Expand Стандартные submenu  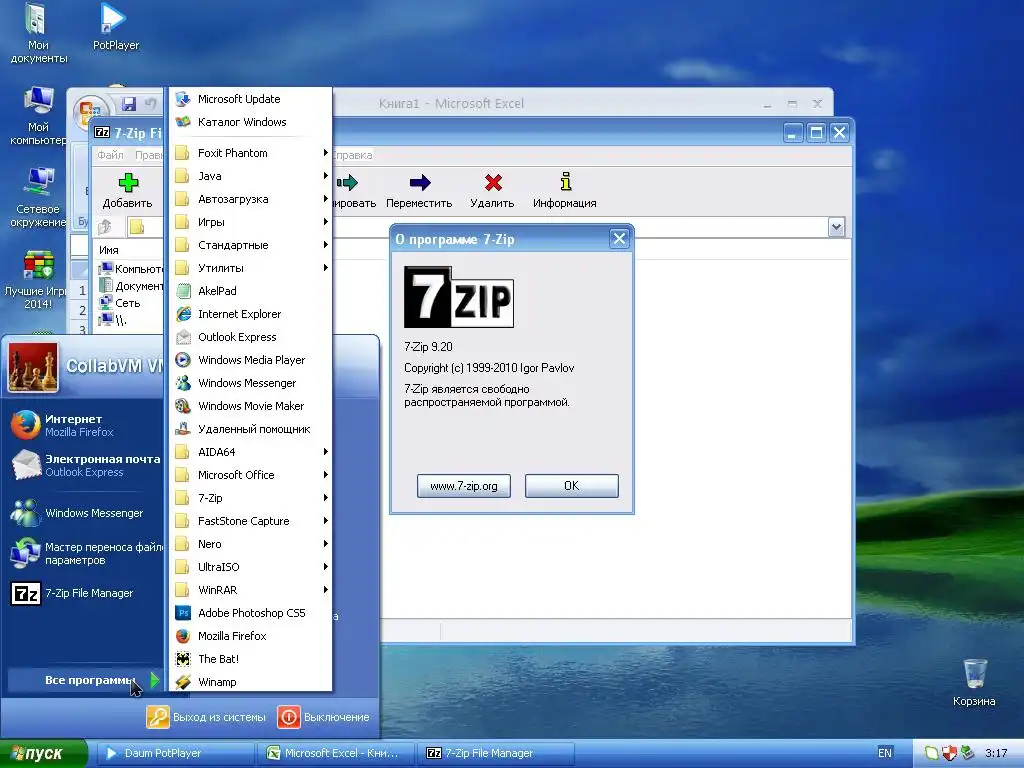(x=251, y=245)
